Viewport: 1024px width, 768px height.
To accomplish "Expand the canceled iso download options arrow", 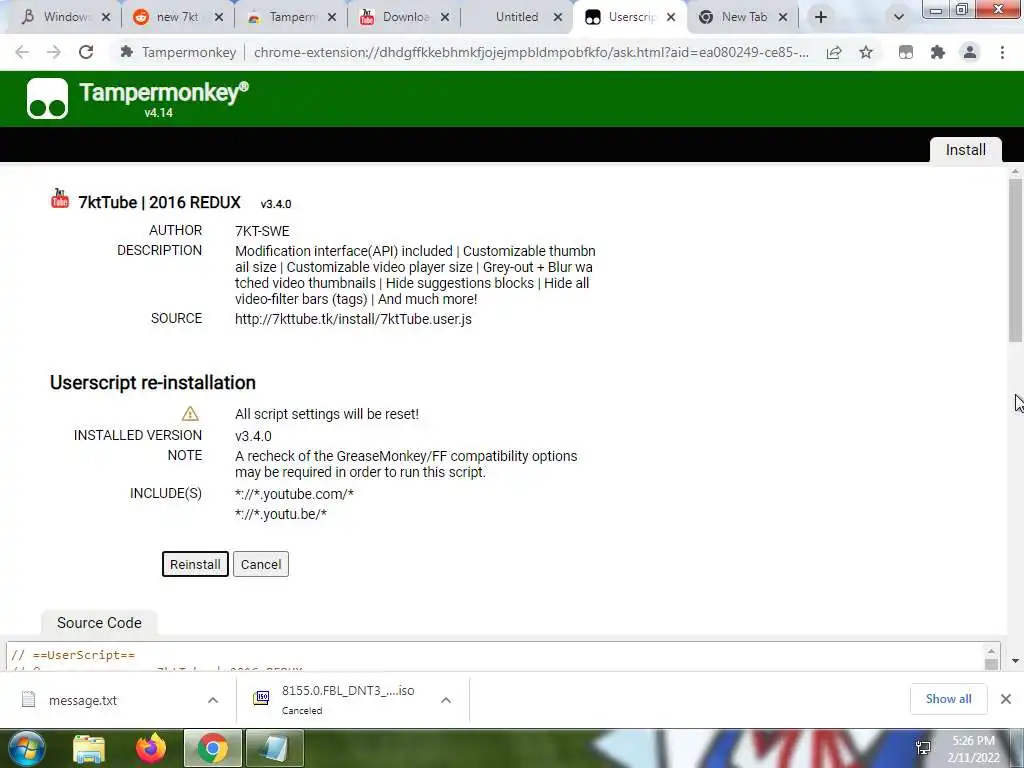I will point(446,700).
